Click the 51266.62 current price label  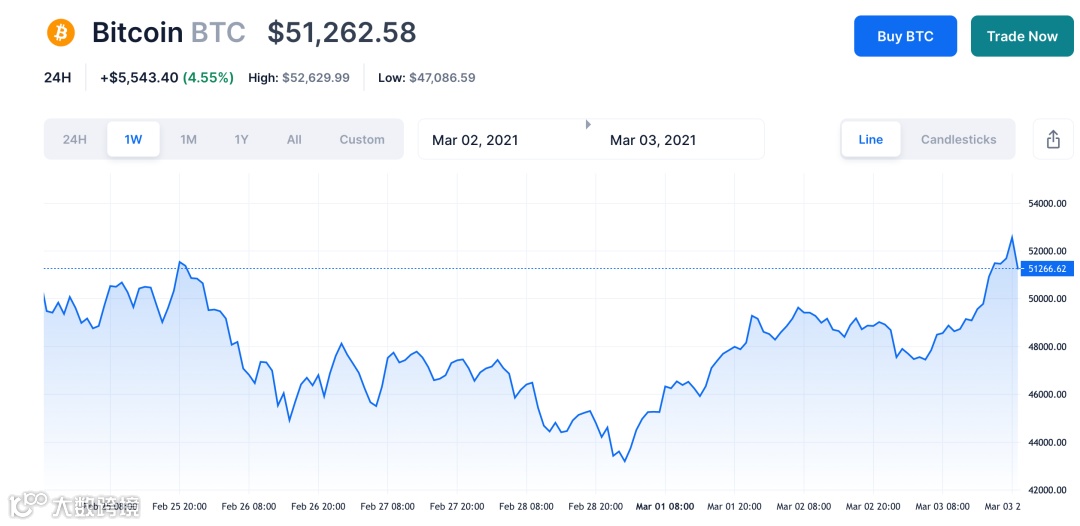[1046, 268]
